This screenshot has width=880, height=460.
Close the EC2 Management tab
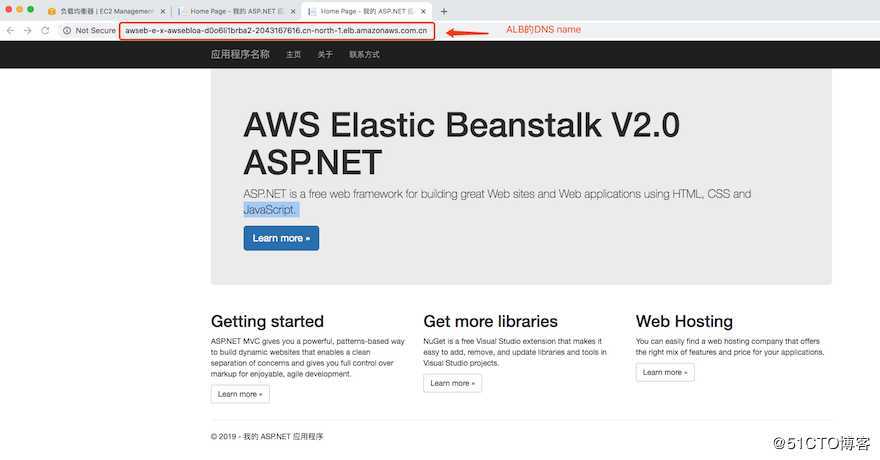click(162, 11)
